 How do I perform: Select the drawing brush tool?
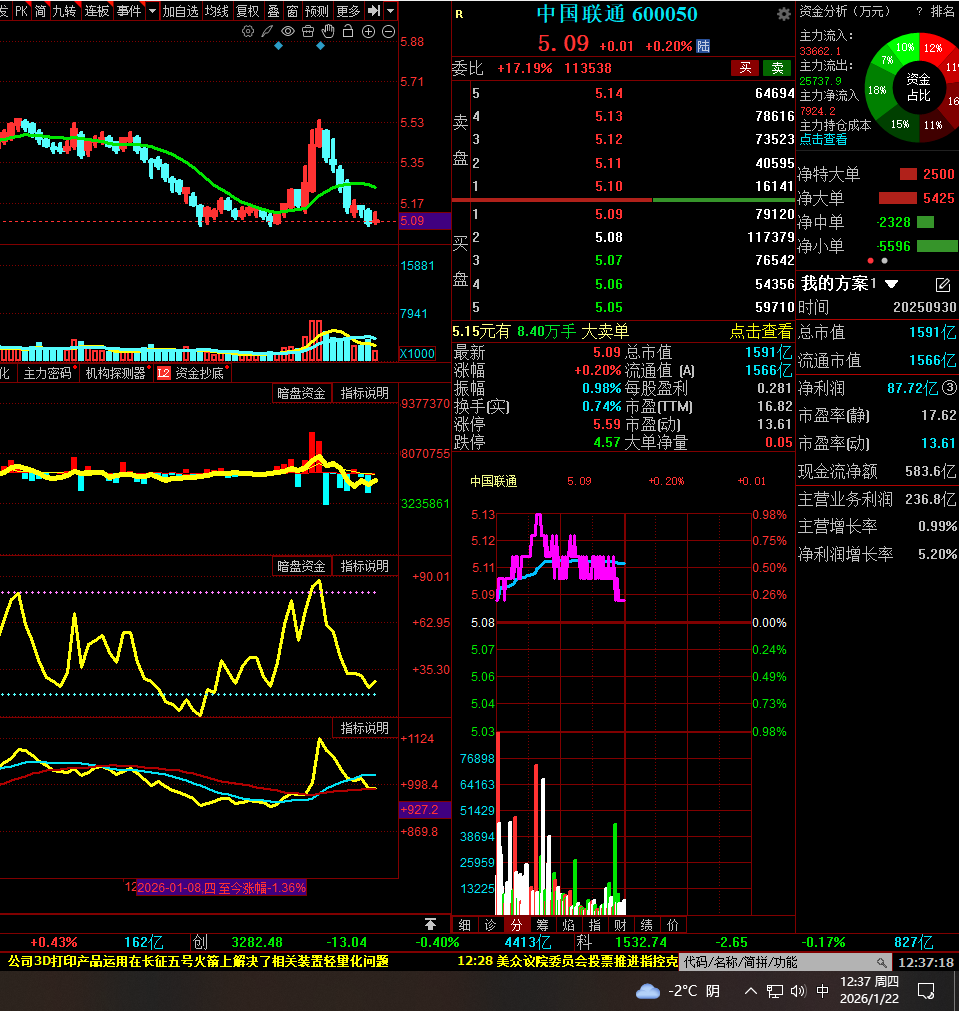(x=267, y=31)
